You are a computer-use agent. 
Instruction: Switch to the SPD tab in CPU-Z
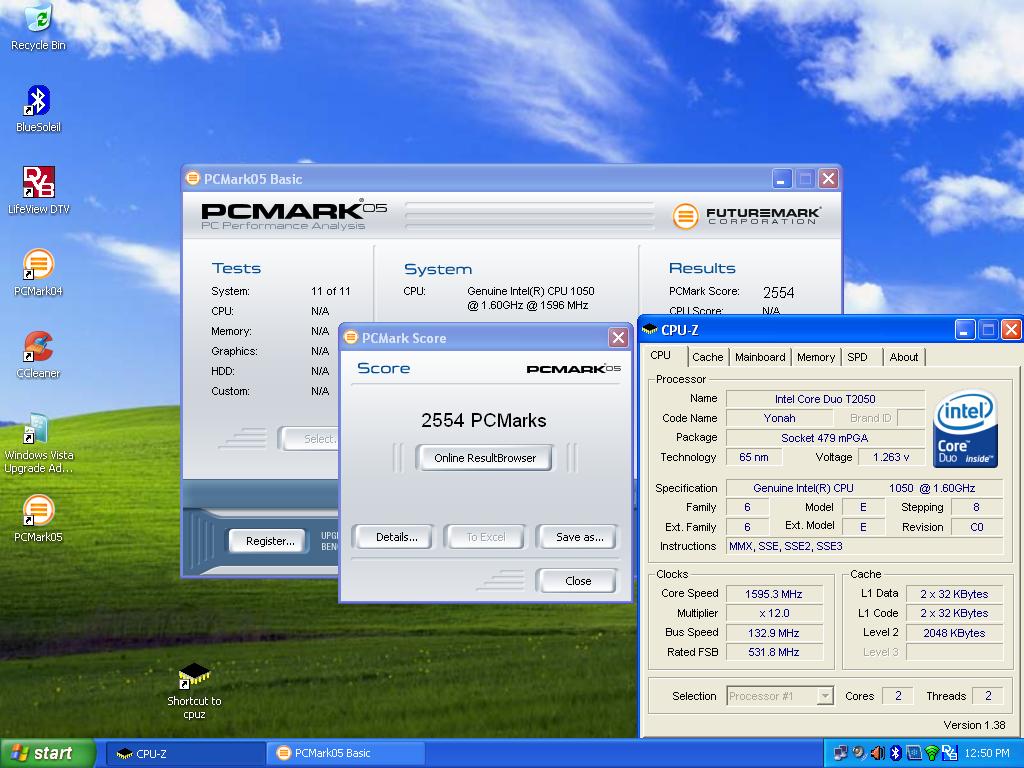click(x=857, y=357)
